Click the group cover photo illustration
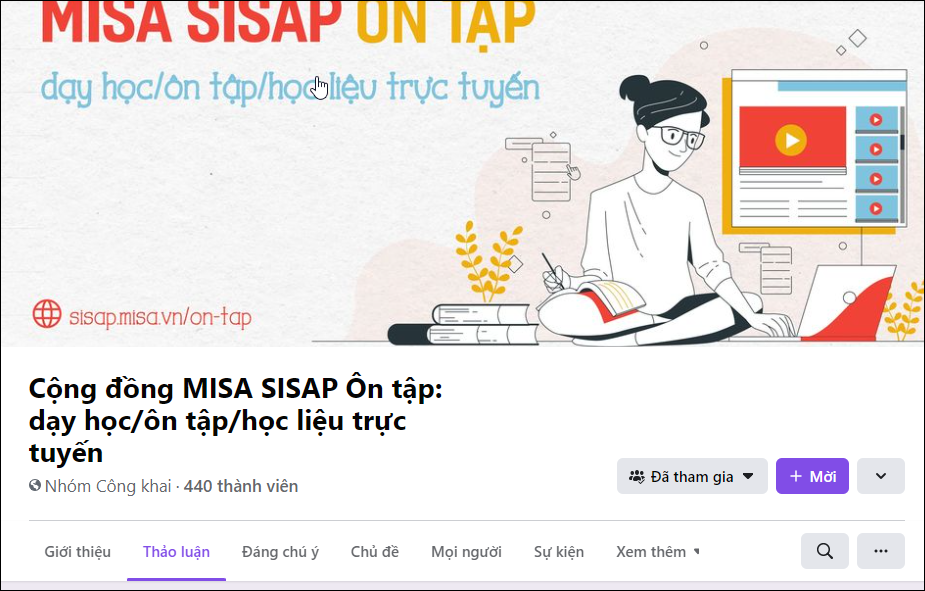The width and height of the screenshot is (925, 591). coord(462,173)
